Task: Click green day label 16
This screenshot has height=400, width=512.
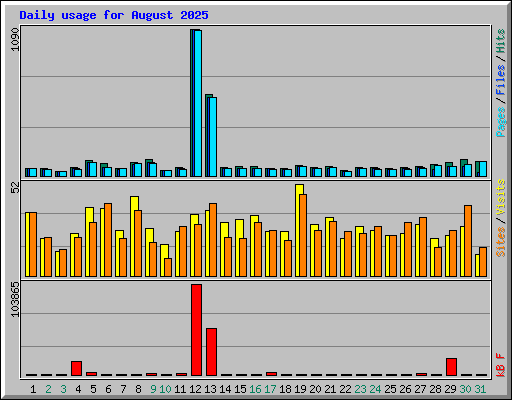Action: point(255,389)
